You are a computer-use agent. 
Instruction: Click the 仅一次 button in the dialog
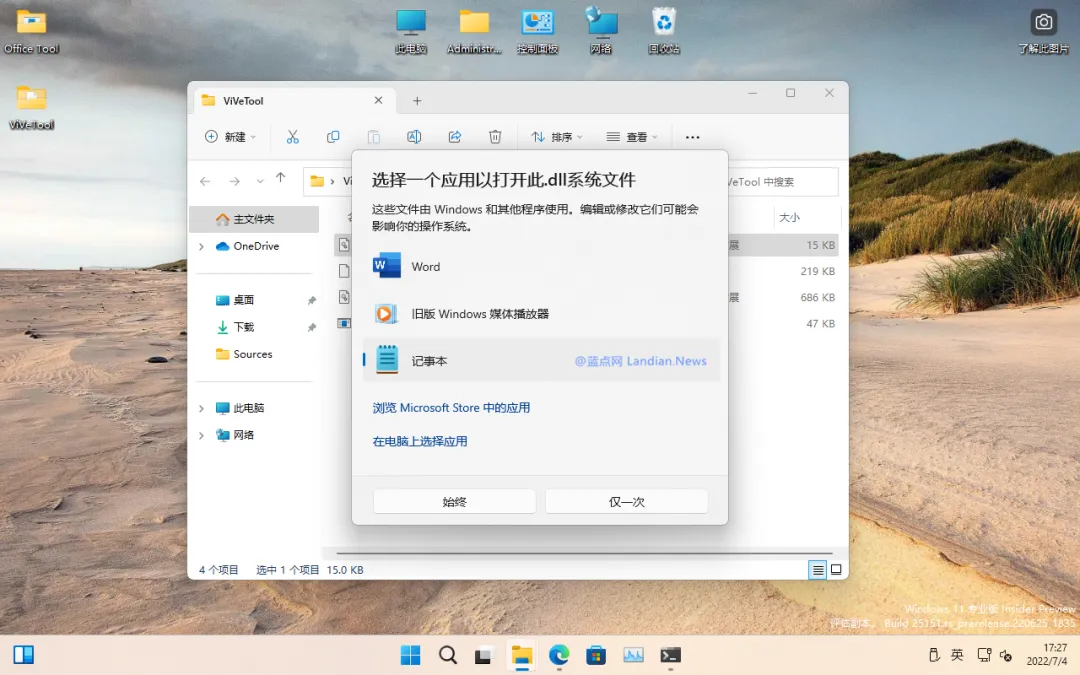pyautogui.click(x=627, y=501)
